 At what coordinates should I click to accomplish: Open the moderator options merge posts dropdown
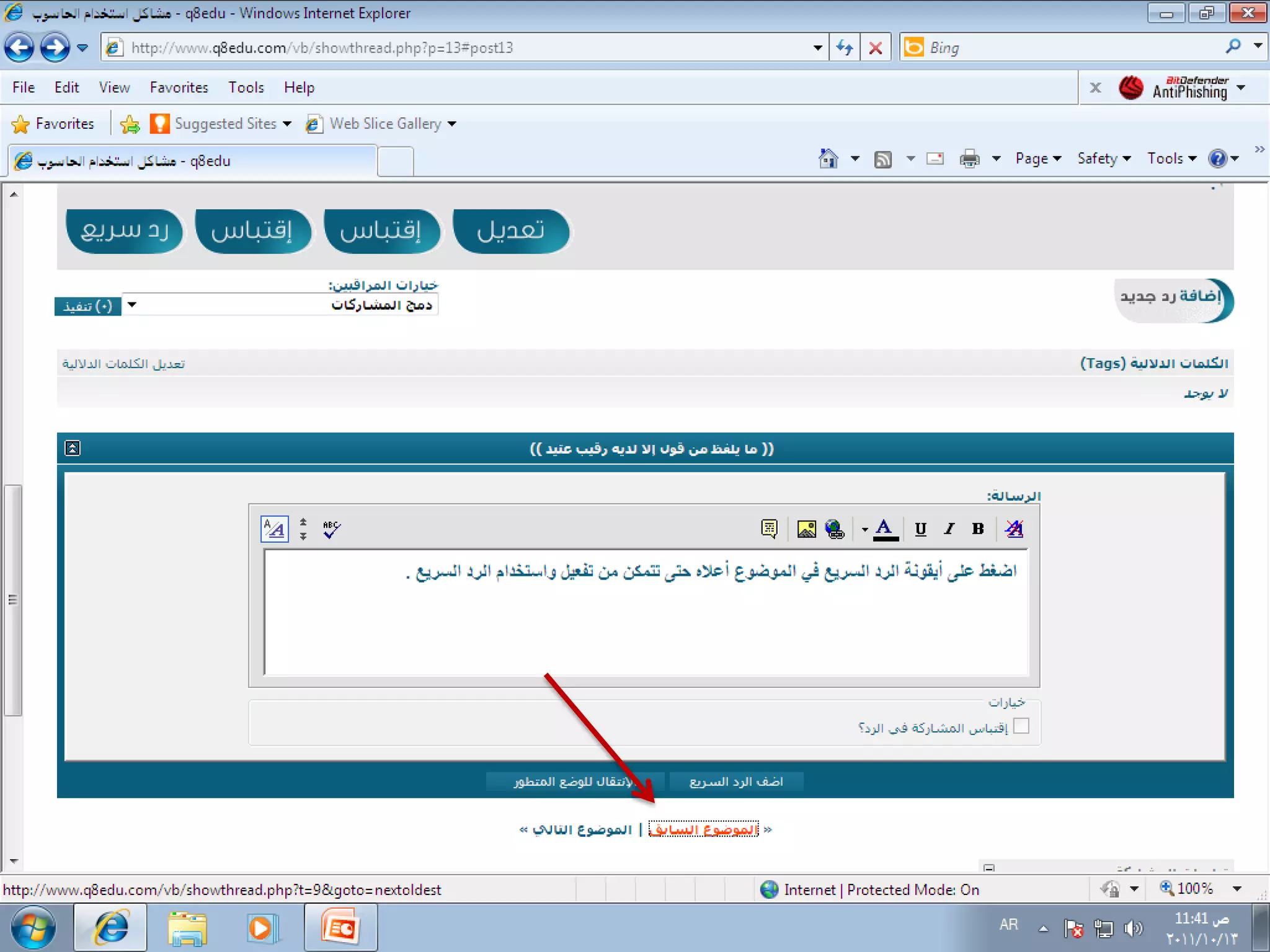click(x=280, y=305)
